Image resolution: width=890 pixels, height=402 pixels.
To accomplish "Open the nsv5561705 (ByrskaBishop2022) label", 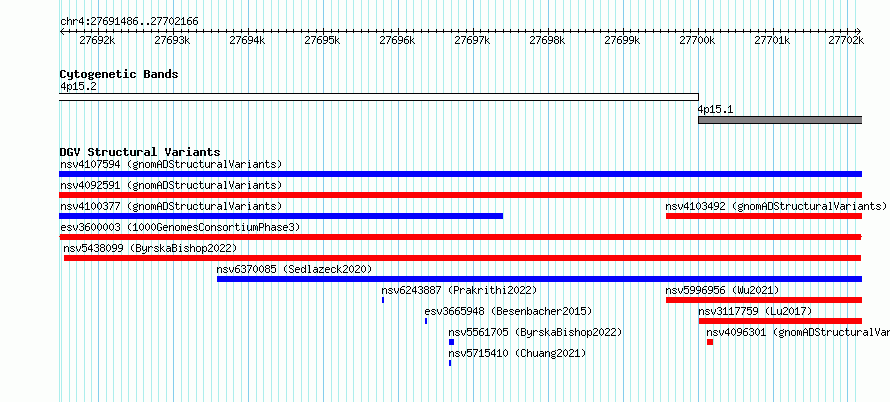I will (x=535, y=333).
